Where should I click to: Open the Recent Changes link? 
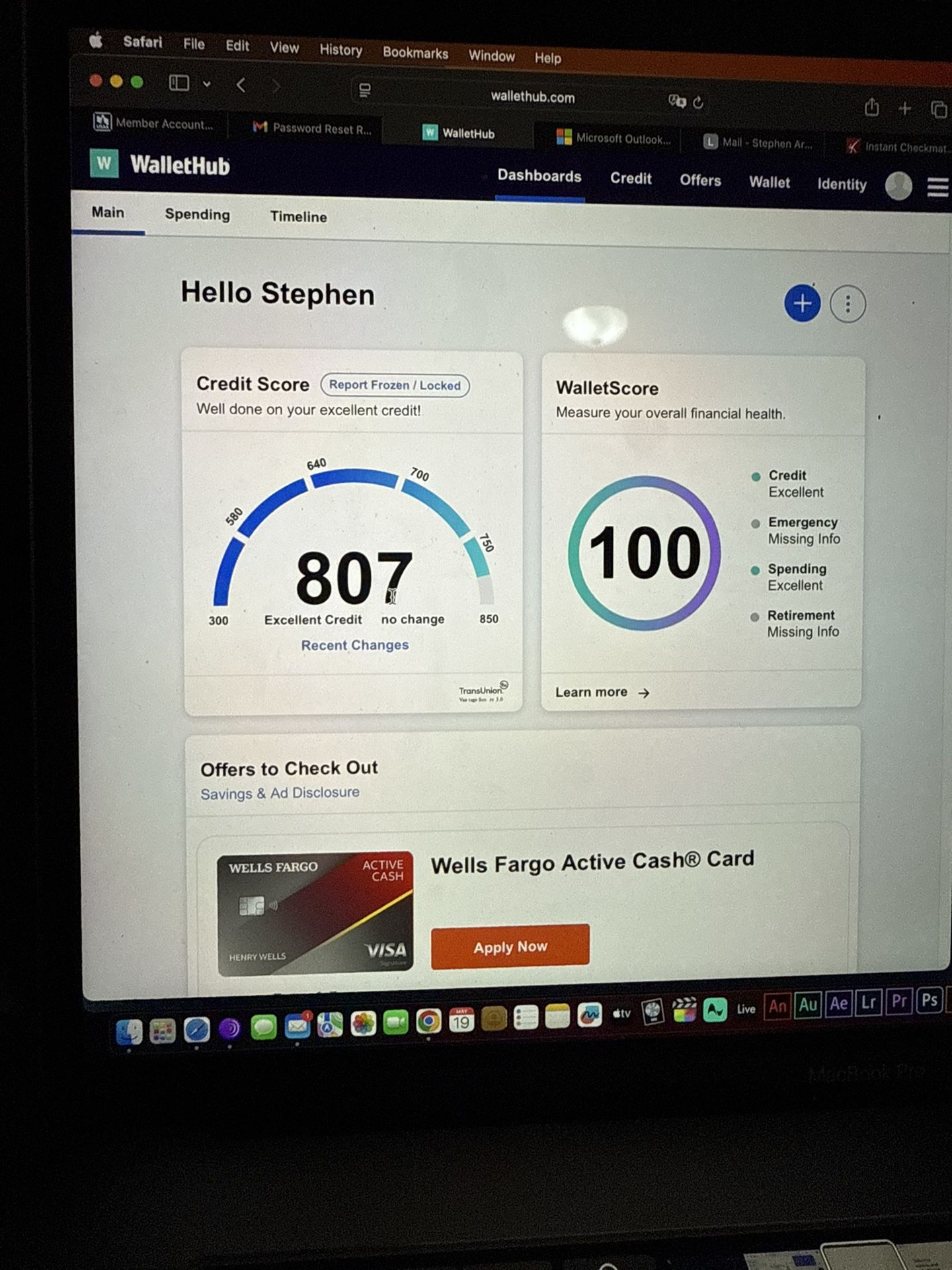pos(355,645)
